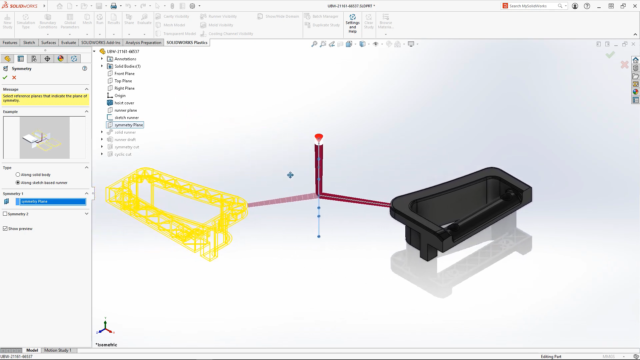Enable the Symmetry 2 checkbox
640x360 pixels.
coord(5,213)
